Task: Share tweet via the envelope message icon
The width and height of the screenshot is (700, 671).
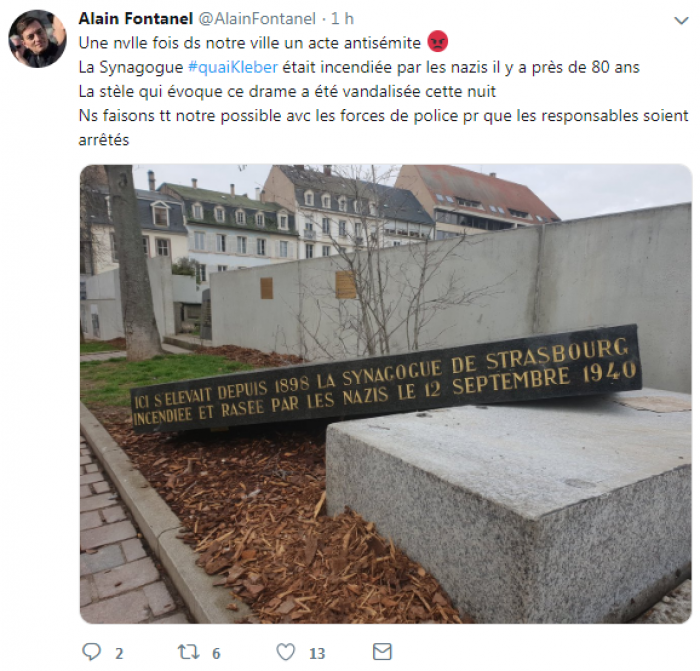Action: tap(382, 652)
